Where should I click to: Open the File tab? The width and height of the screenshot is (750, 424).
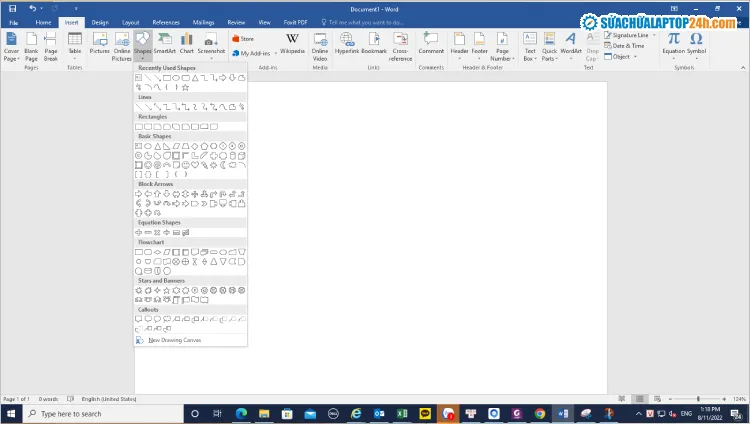(13, 22)
